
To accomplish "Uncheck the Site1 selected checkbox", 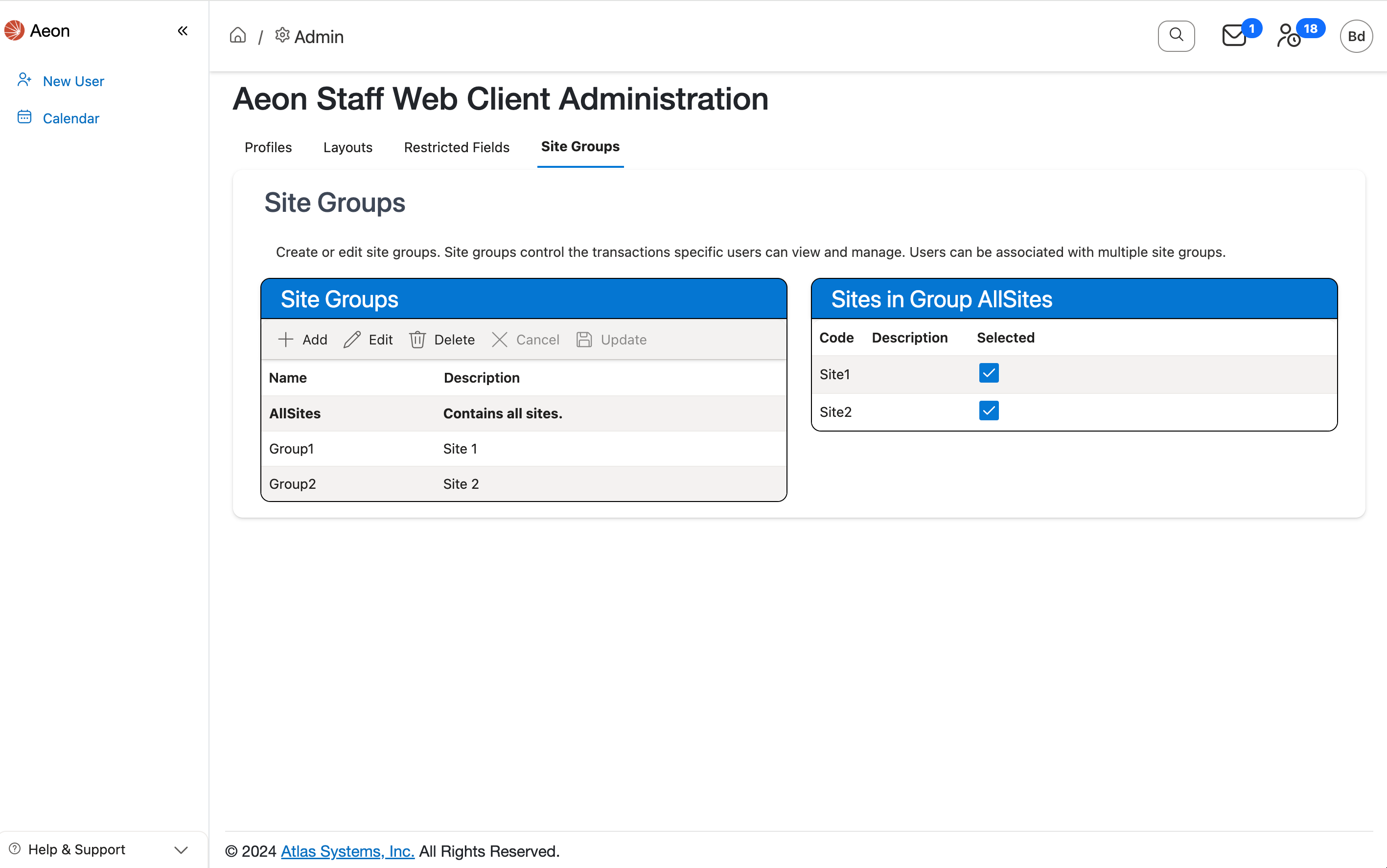I will tap(988, 372).
